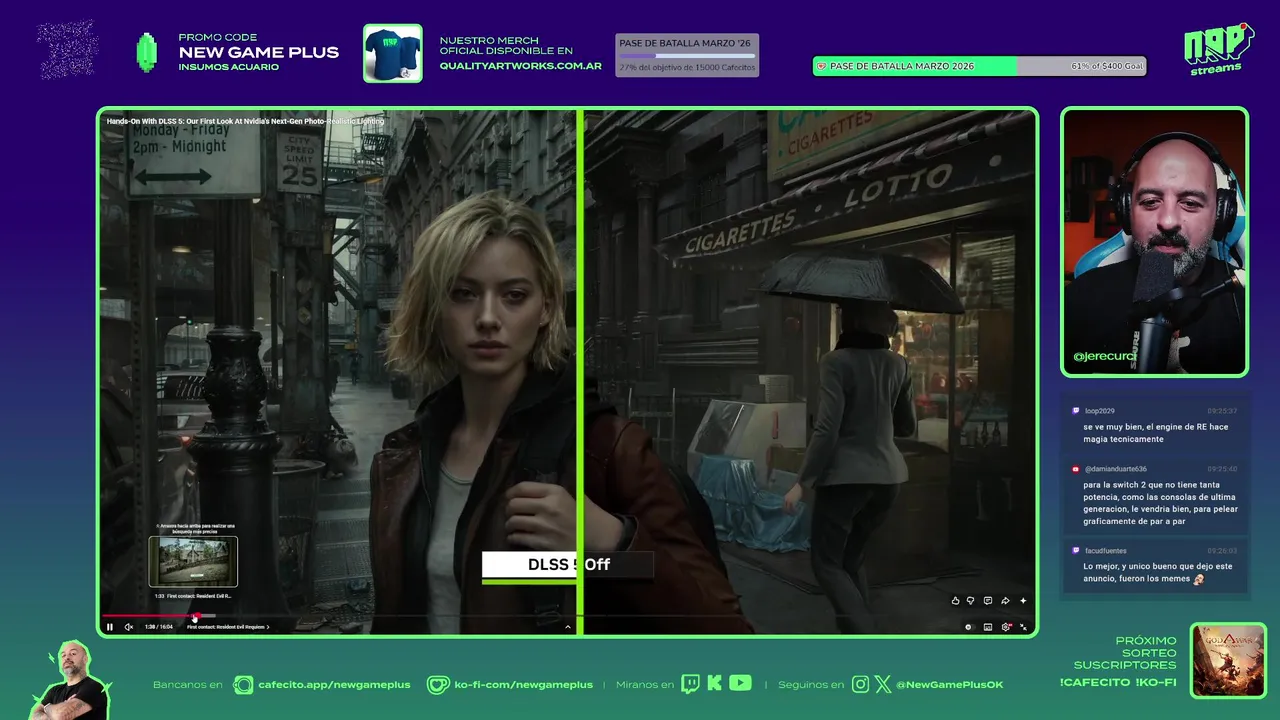Click the 'DLSS 5 Off' label in the video
The width and height of the screenshot is (1280, 720).
click(x=567, y=565)
